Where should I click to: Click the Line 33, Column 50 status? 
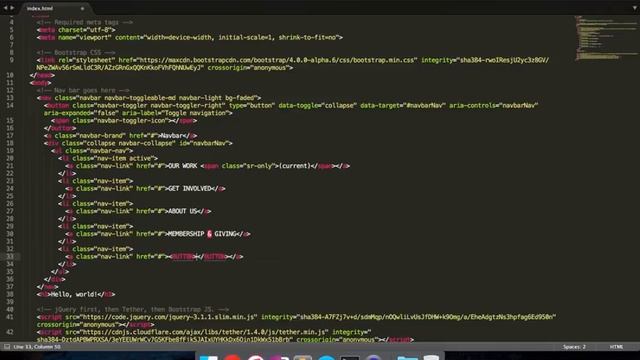37,347
